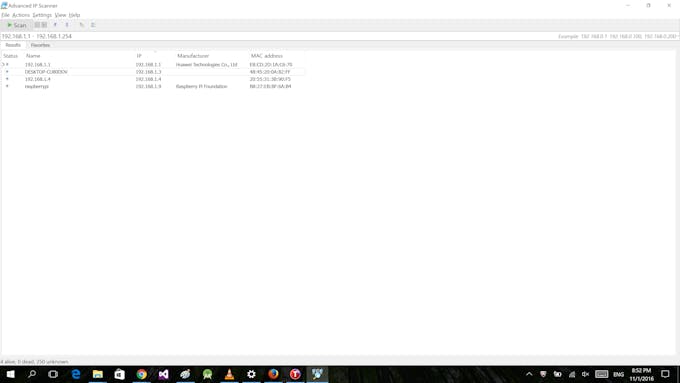
Task: Open Firefox from the taskbar
Action: click(273, 374)
